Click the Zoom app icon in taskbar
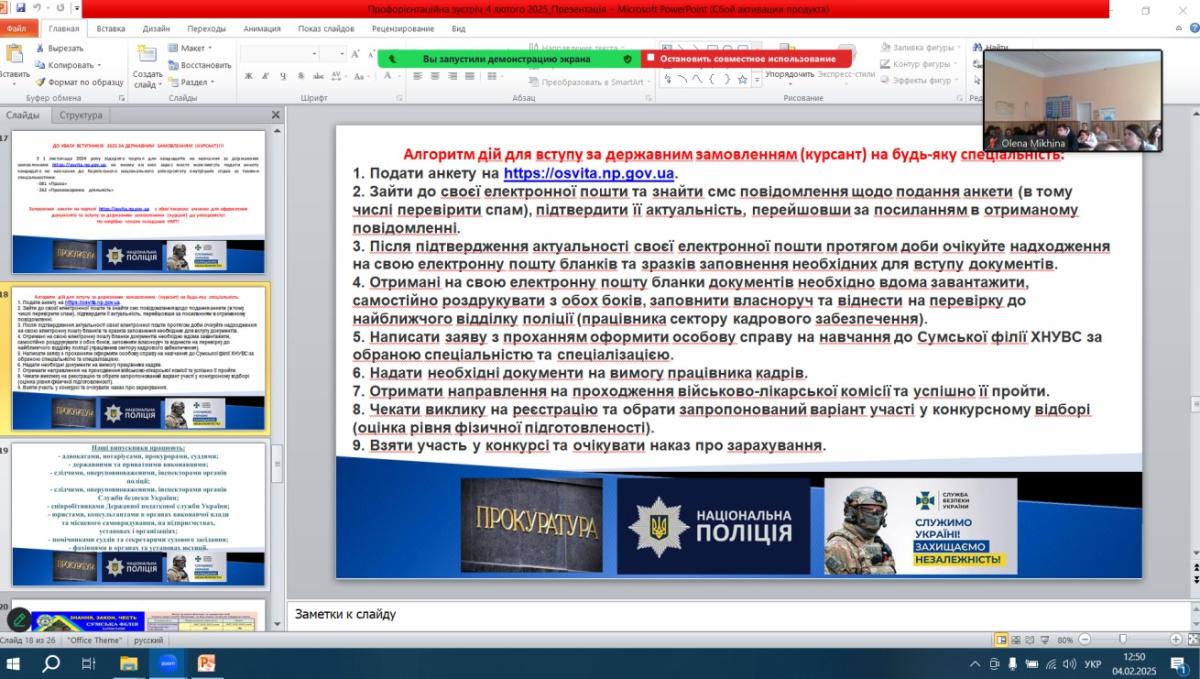The width and height of the screenshot is (1200, 679). pyautogui.click(x=167, y=663)
